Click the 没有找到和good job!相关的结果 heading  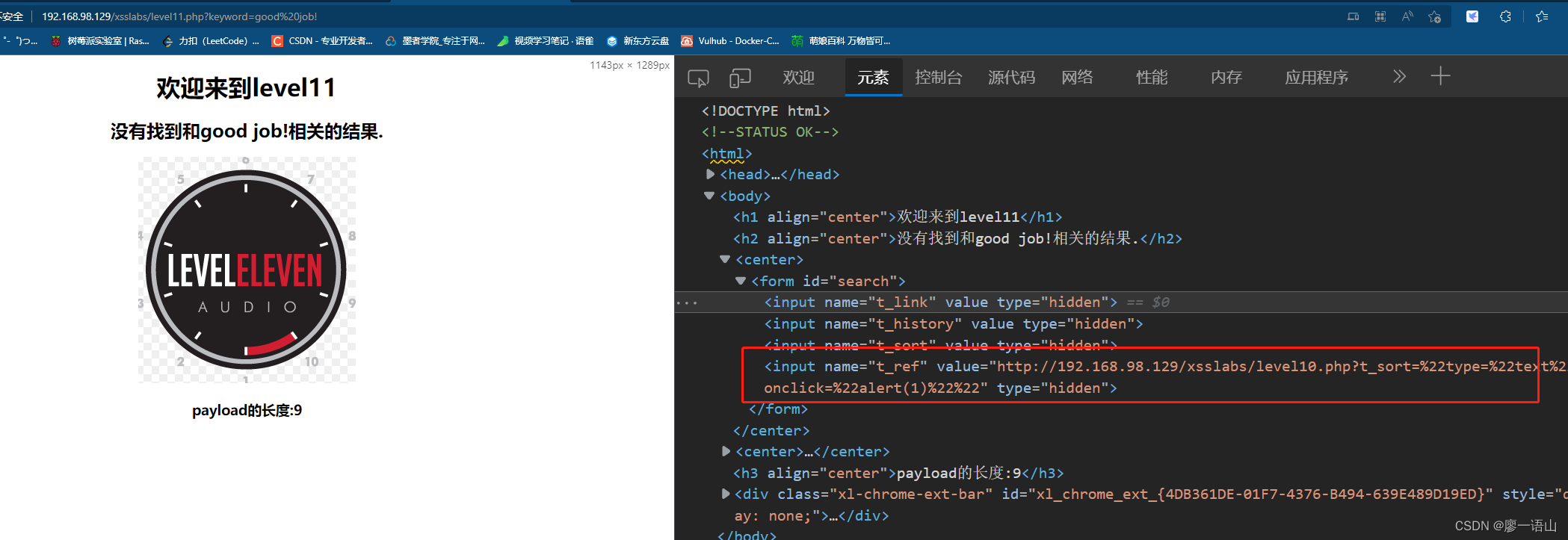tap(247, 131)
